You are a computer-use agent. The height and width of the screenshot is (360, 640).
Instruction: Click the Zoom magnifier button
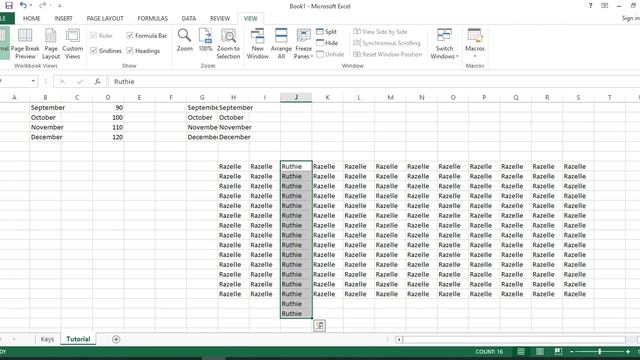point(184,40)
